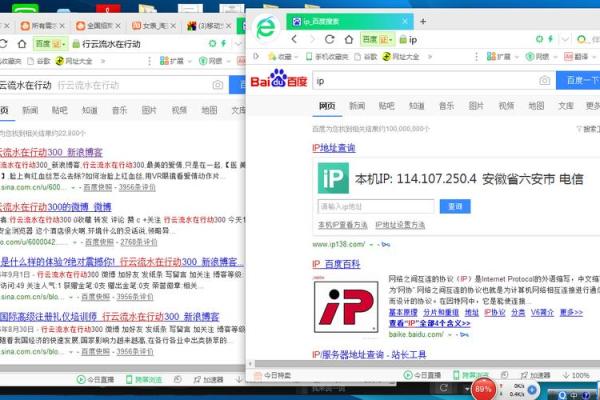Select 新闻 tab in left Baidu window
The height and width of the screenshot is (400, 600).
coord(30,111)
